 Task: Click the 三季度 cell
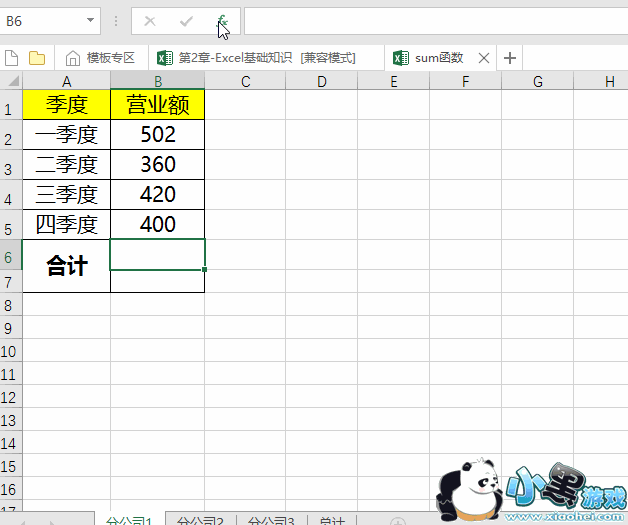tap(66, 195)
